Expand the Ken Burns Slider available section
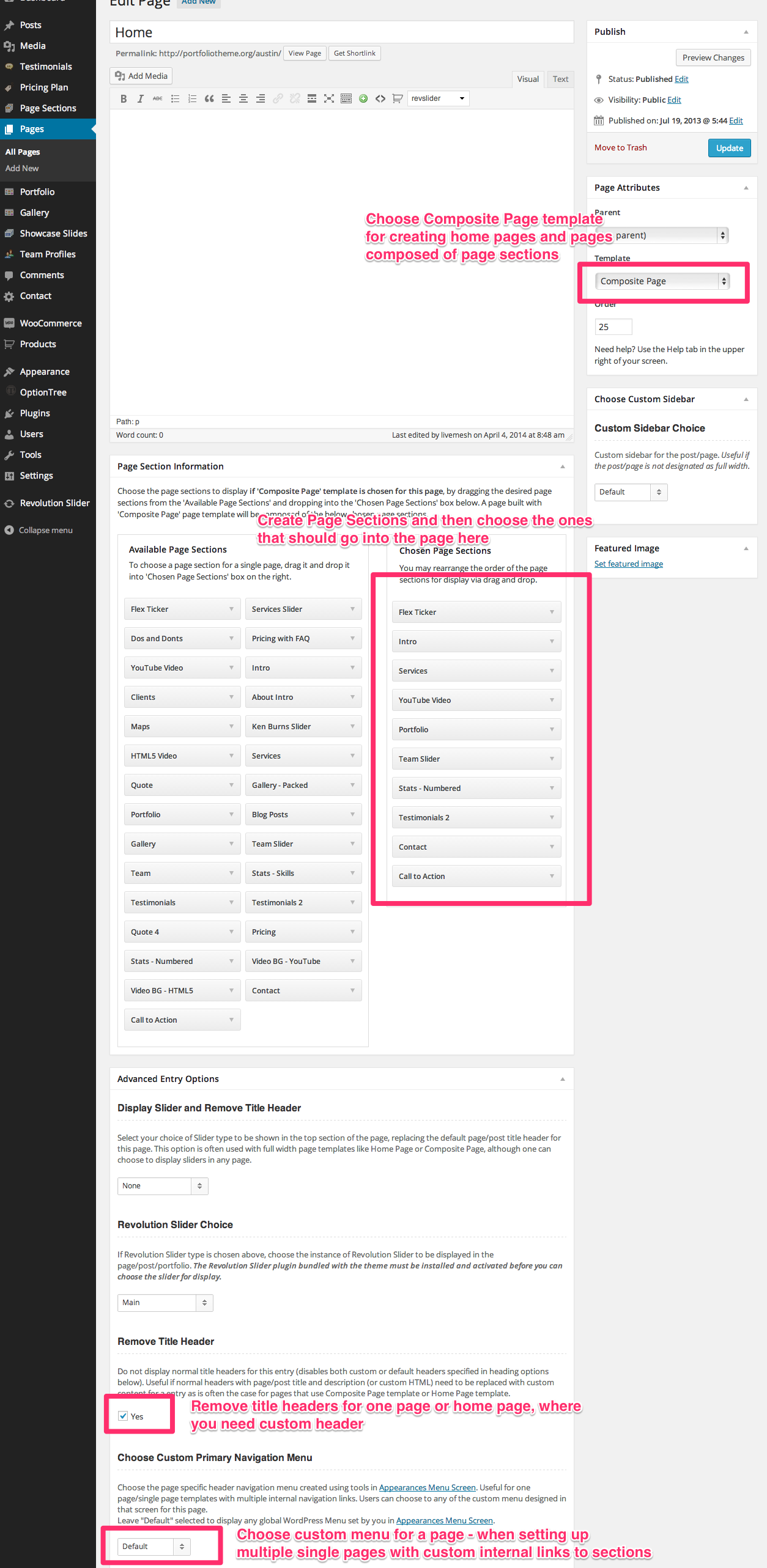 coord(352,726)
